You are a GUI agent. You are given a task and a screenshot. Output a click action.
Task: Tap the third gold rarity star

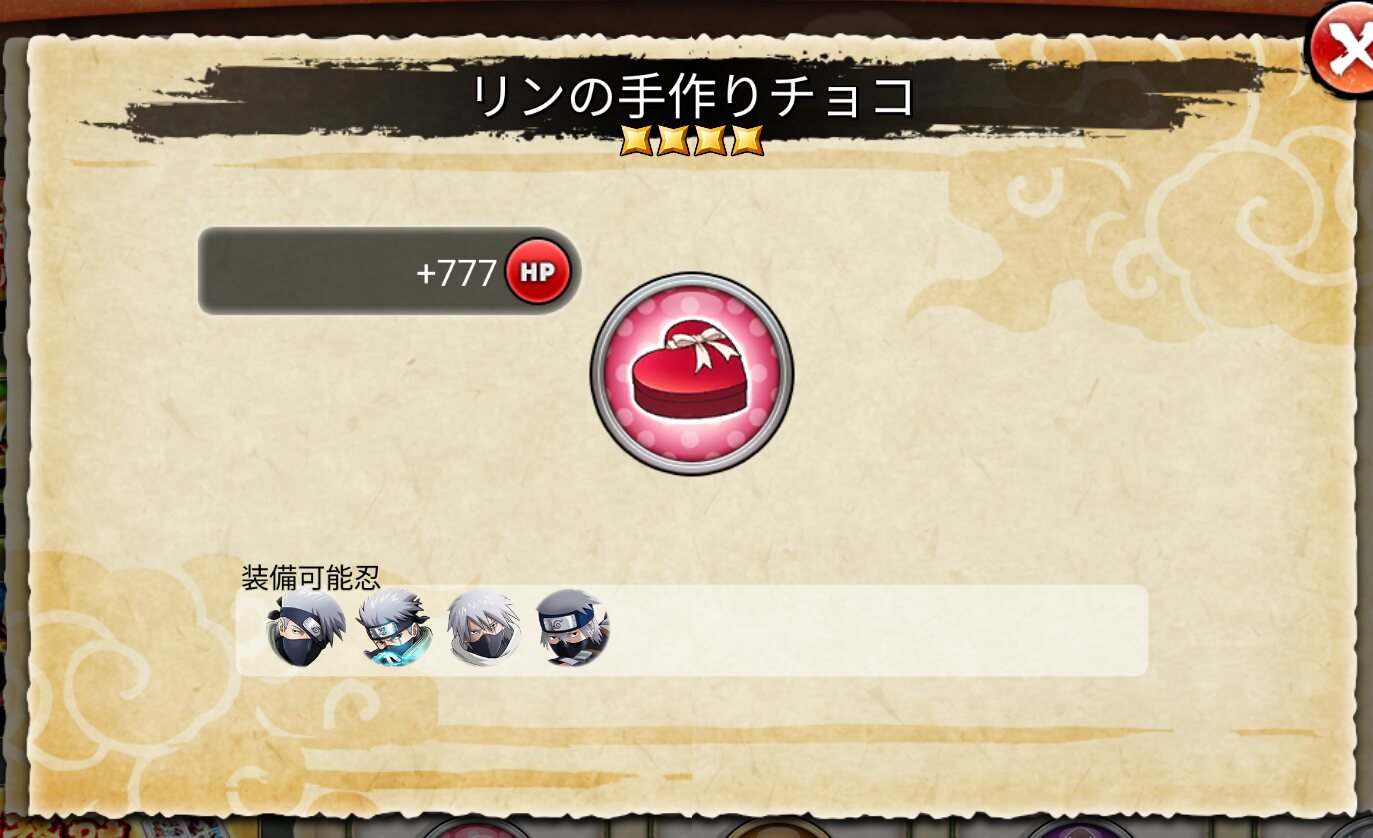coord(710,140)
